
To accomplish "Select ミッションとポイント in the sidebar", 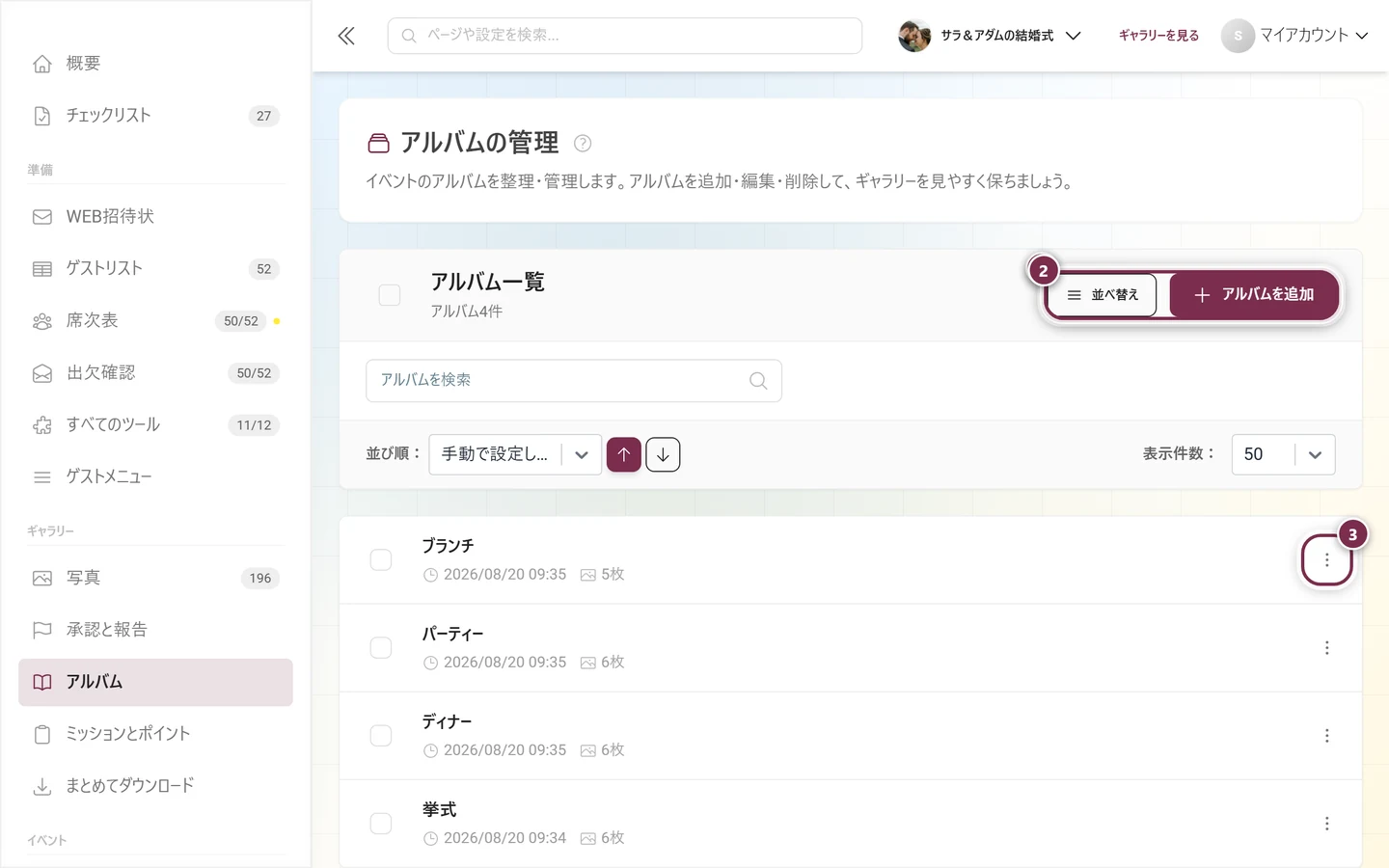I will tap(155, 735).
